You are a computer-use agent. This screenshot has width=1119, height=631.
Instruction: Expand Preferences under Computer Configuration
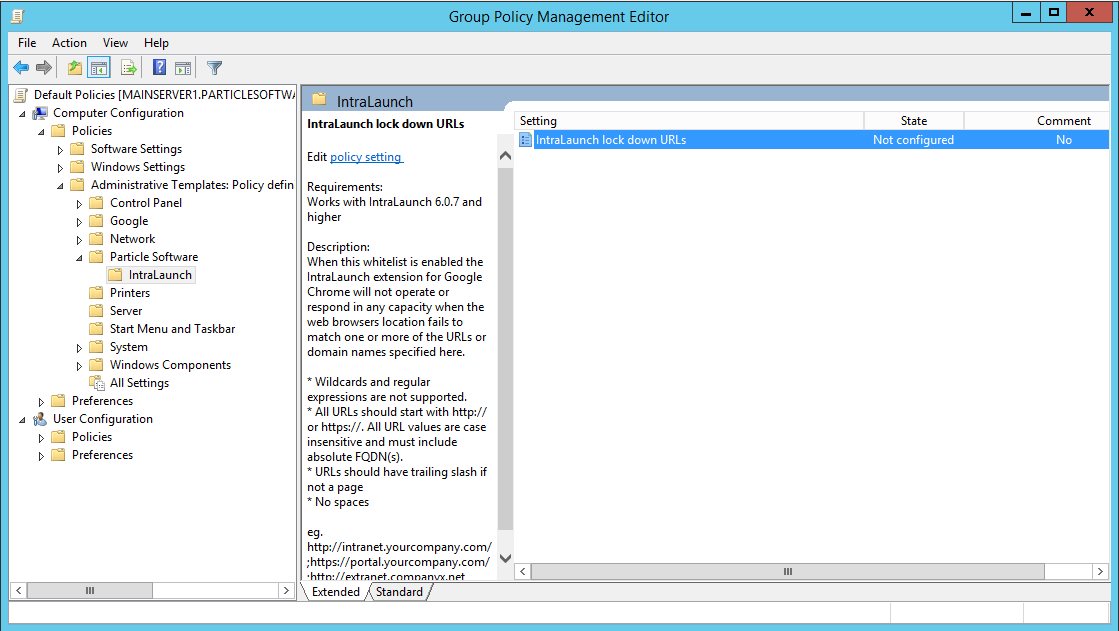click(x=41, y=402)
